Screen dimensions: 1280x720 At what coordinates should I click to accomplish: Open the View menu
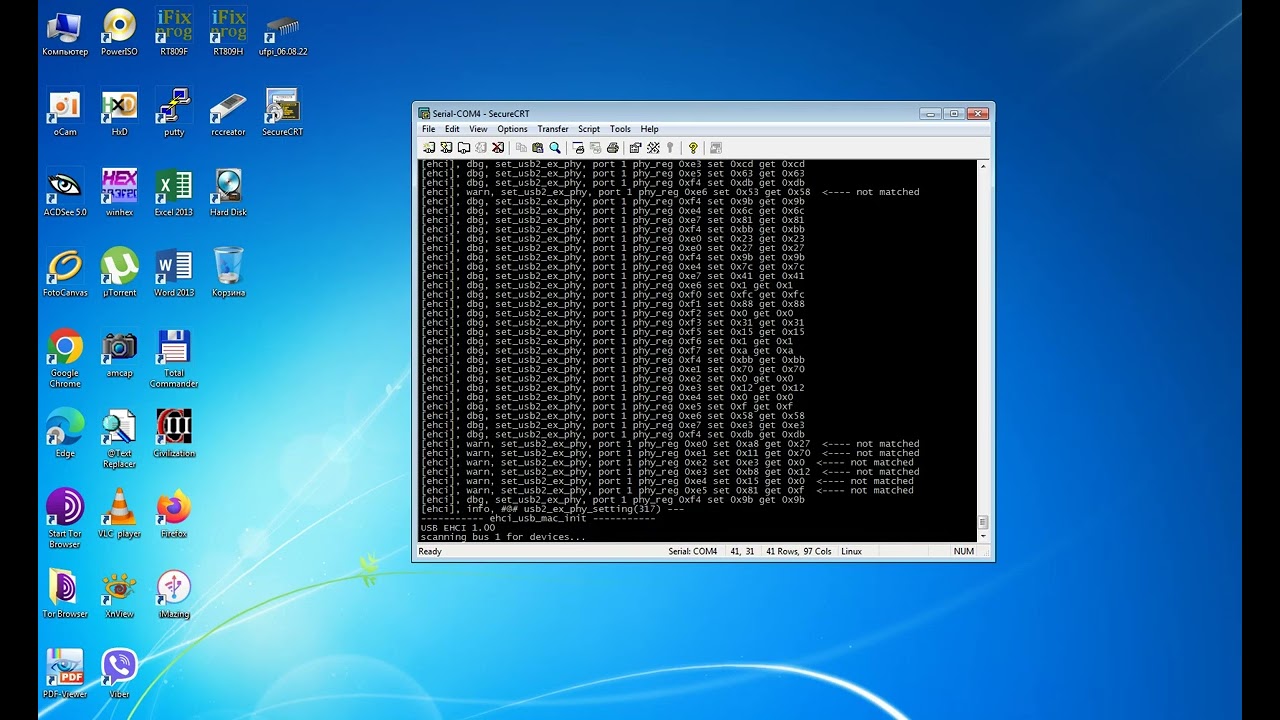[x=478, y=129]
